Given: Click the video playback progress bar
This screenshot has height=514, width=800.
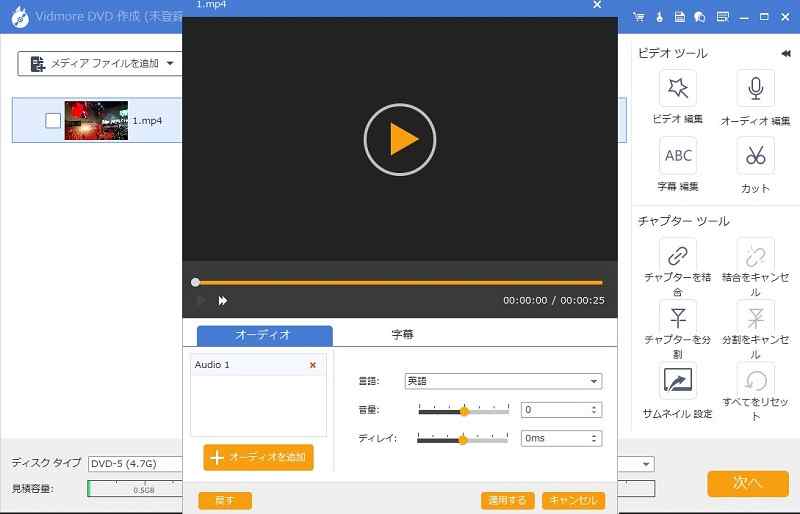Looking at the screenshot, I should pyautogui.click(x=399, y=282).
